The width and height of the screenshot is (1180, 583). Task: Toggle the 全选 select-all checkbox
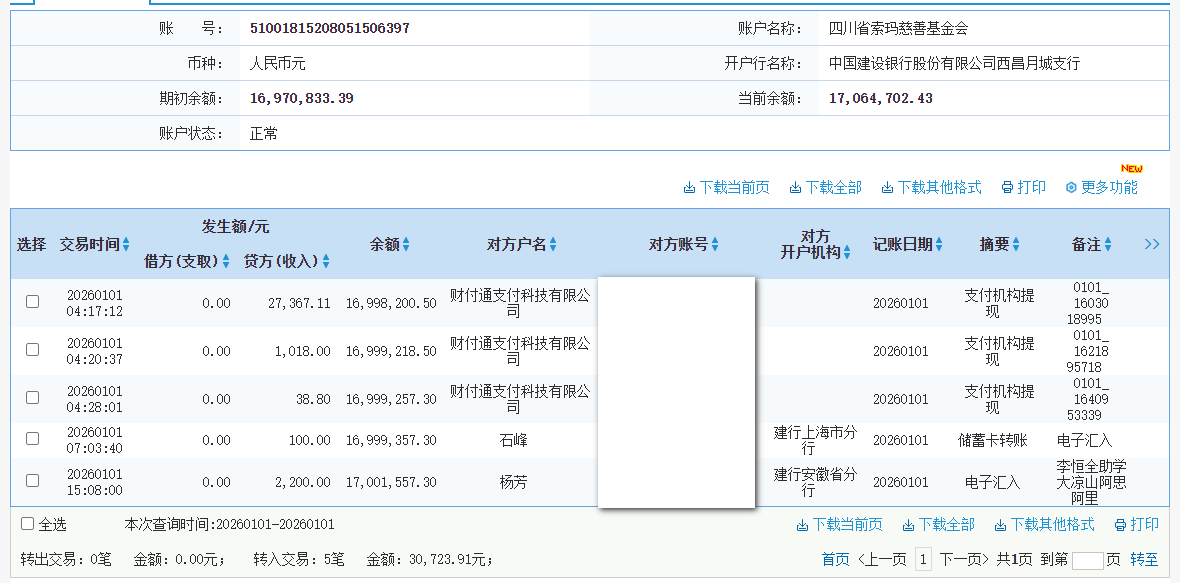tap(28, 524)
